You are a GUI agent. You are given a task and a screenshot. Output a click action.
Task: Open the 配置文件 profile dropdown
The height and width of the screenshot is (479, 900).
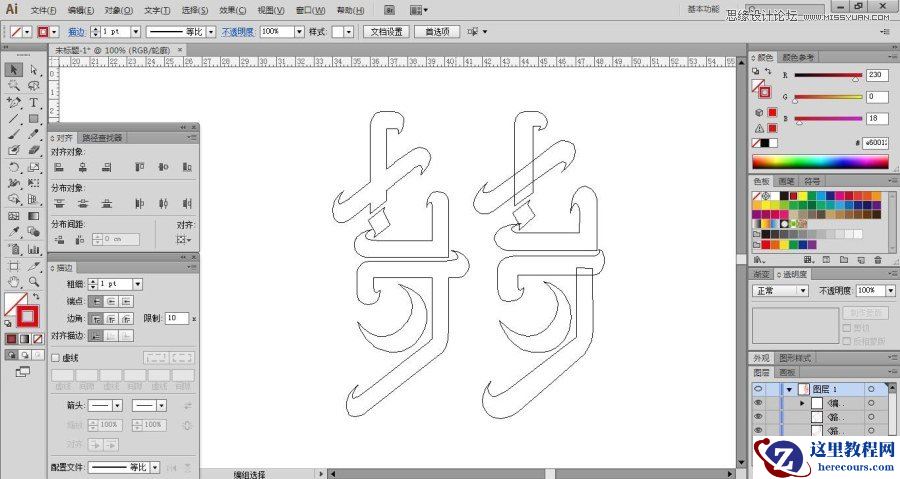155,468
